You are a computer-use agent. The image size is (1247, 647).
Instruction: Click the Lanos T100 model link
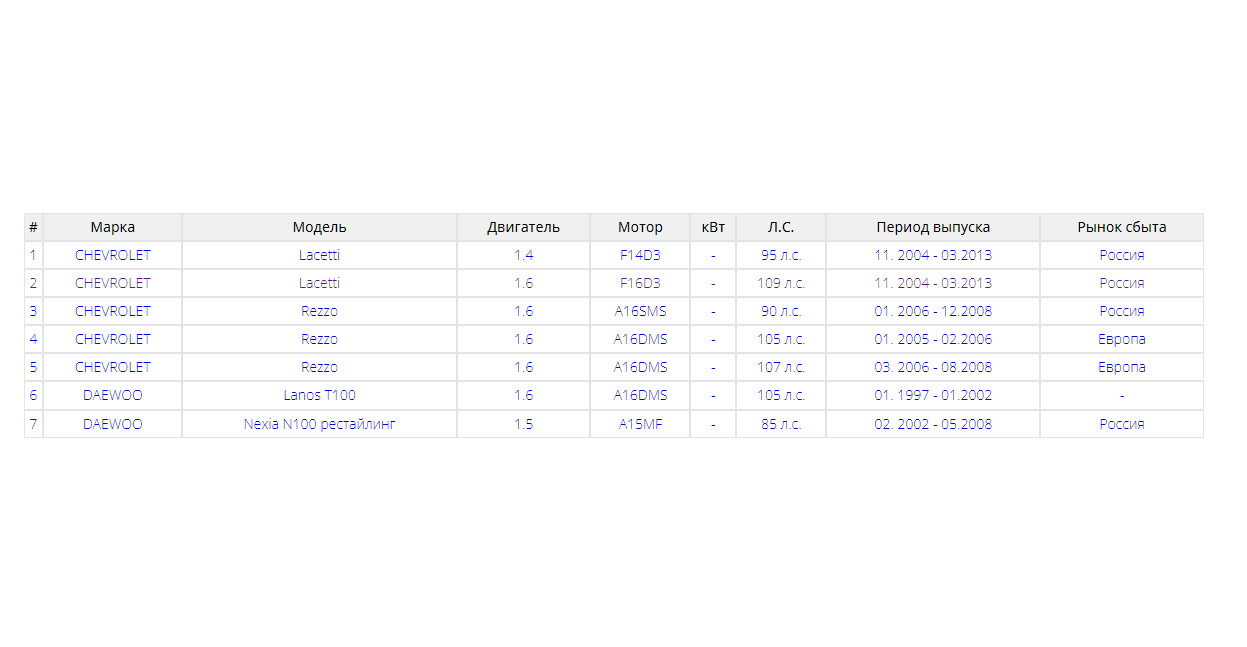click(x=319, y=395)
